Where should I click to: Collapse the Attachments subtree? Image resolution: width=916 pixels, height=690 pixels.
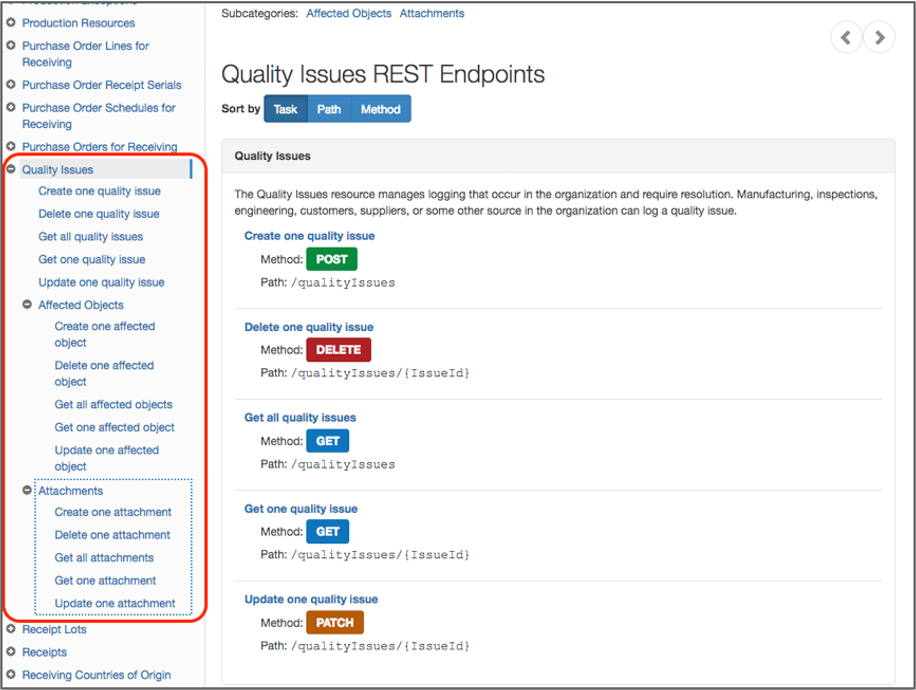coord(27,491)
